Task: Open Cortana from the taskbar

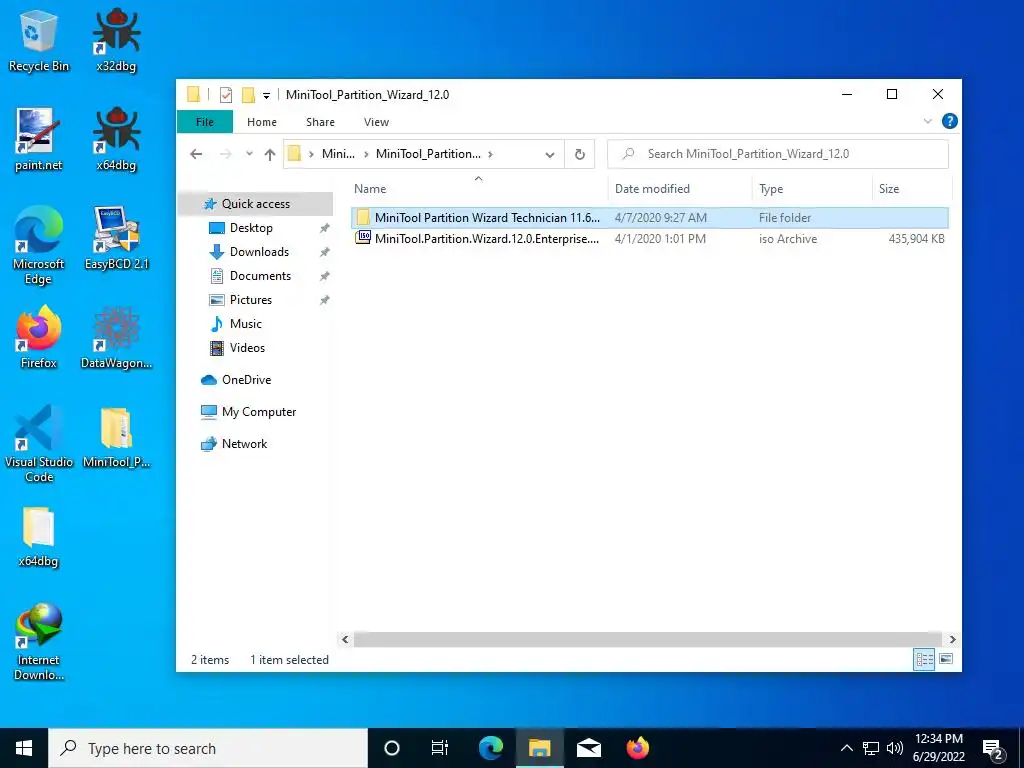Action: point(391,748)
